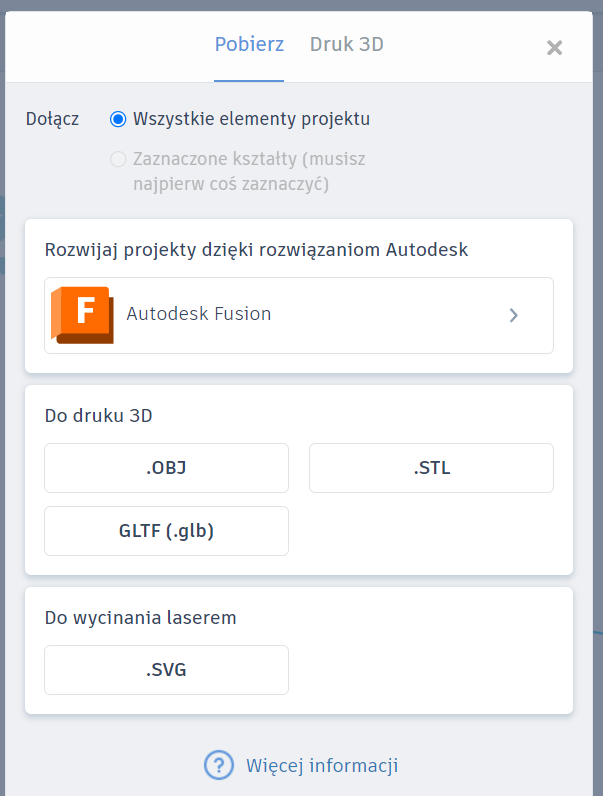Open the Autodesk Fusion text entry
The width and height of the screenshot is (603, 796).
[x=198, y=314]
